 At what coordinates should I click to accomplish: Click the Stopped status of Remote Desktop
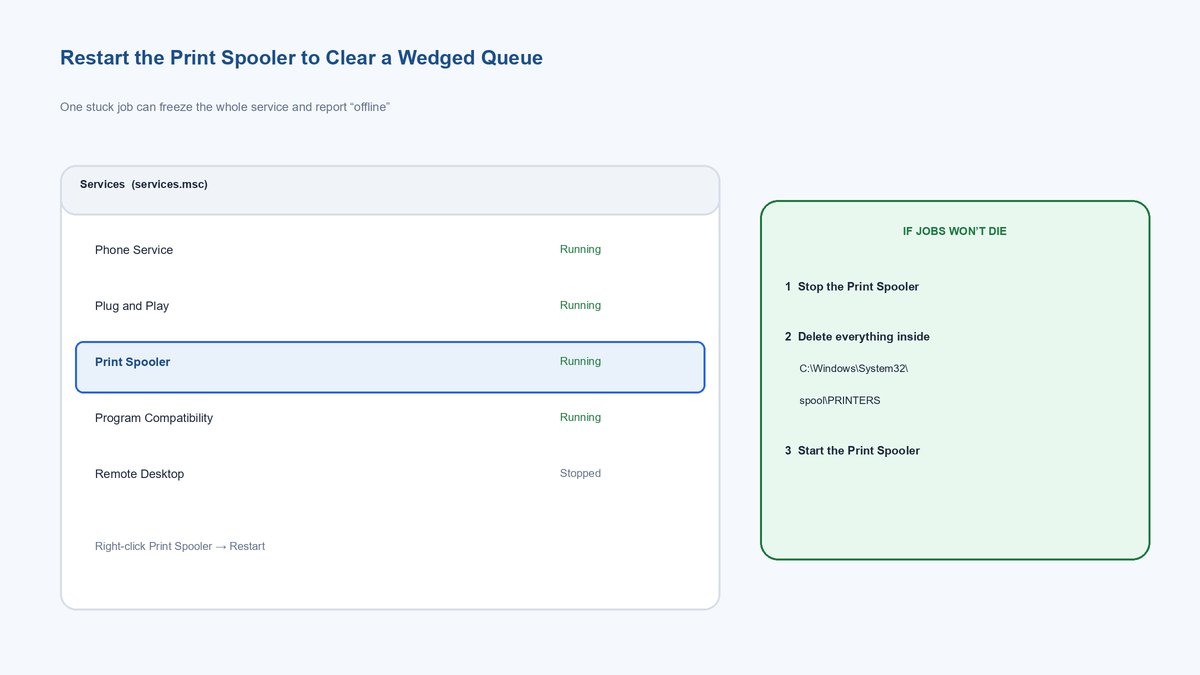(x=580, y=473)
